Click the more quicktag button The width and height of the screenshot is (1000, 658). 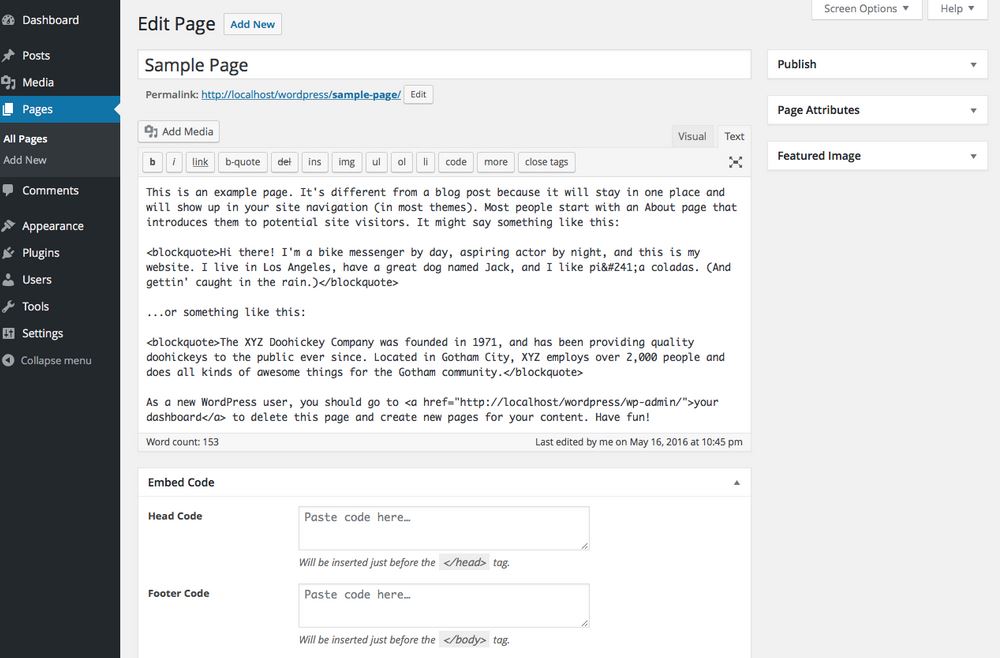point(496,162)
